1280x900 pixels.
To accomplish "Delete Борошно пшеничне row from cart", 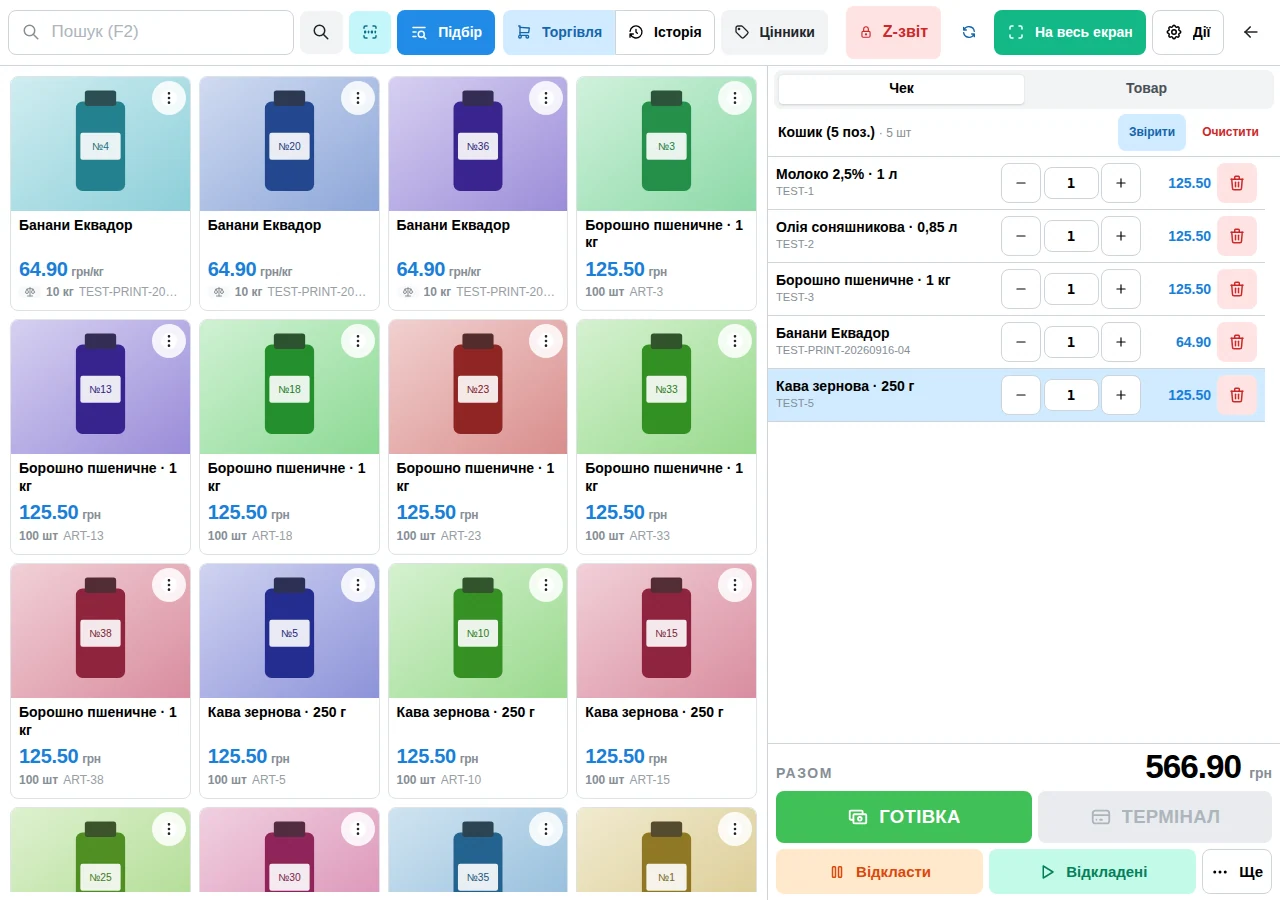I will click(1237, 289).
